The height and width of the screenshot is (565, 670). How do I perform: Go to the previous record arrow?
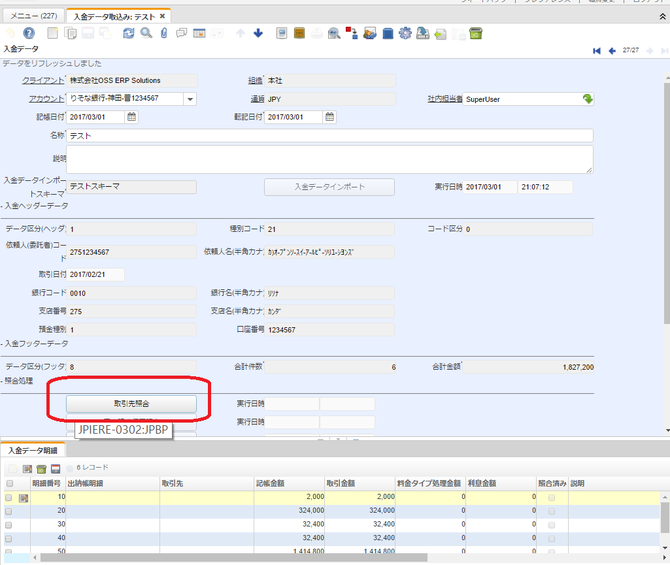(x=612, y=51)
